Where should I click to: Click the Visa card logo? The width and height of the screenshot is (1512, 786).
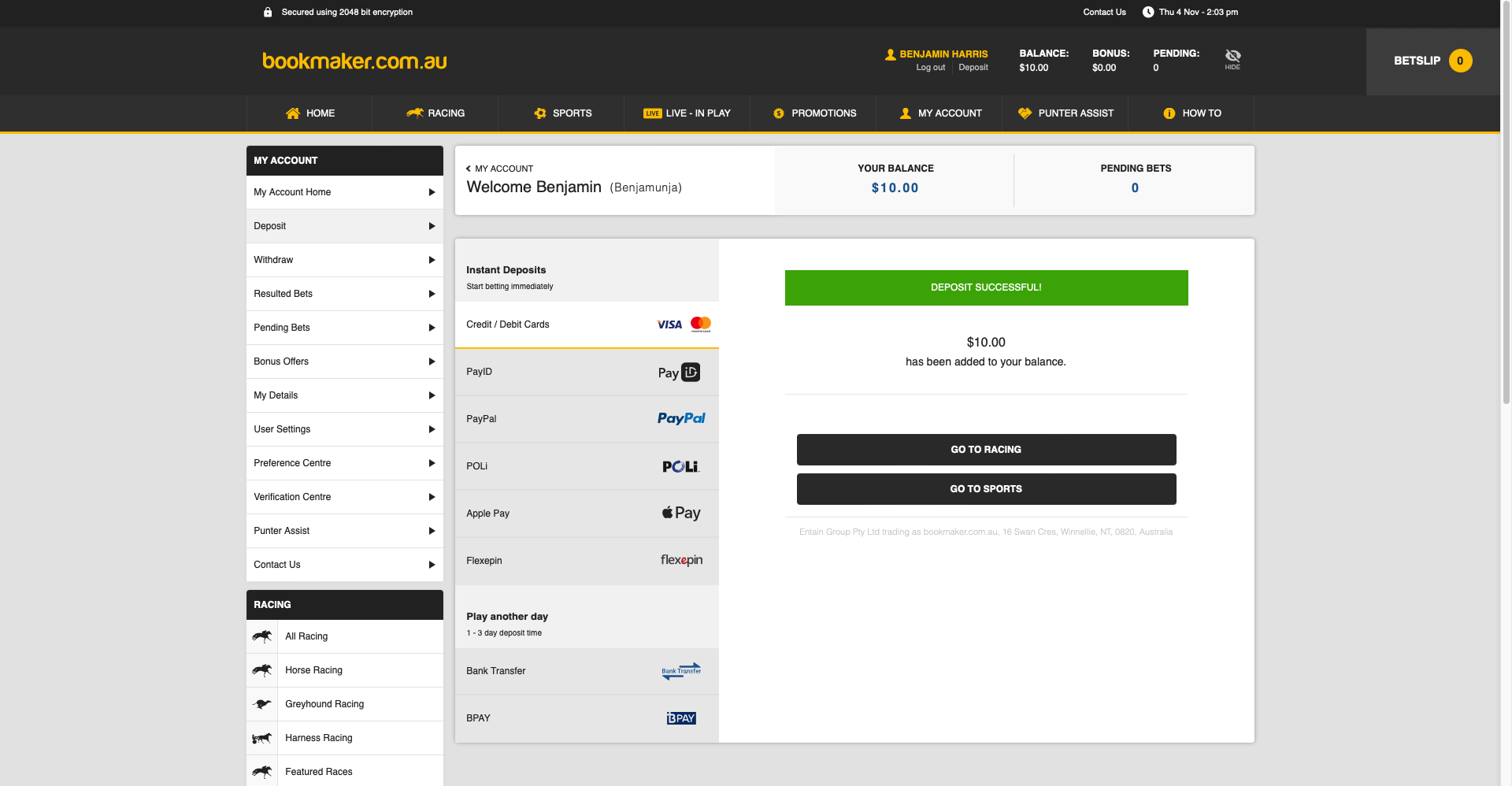(x=669, y=324)
